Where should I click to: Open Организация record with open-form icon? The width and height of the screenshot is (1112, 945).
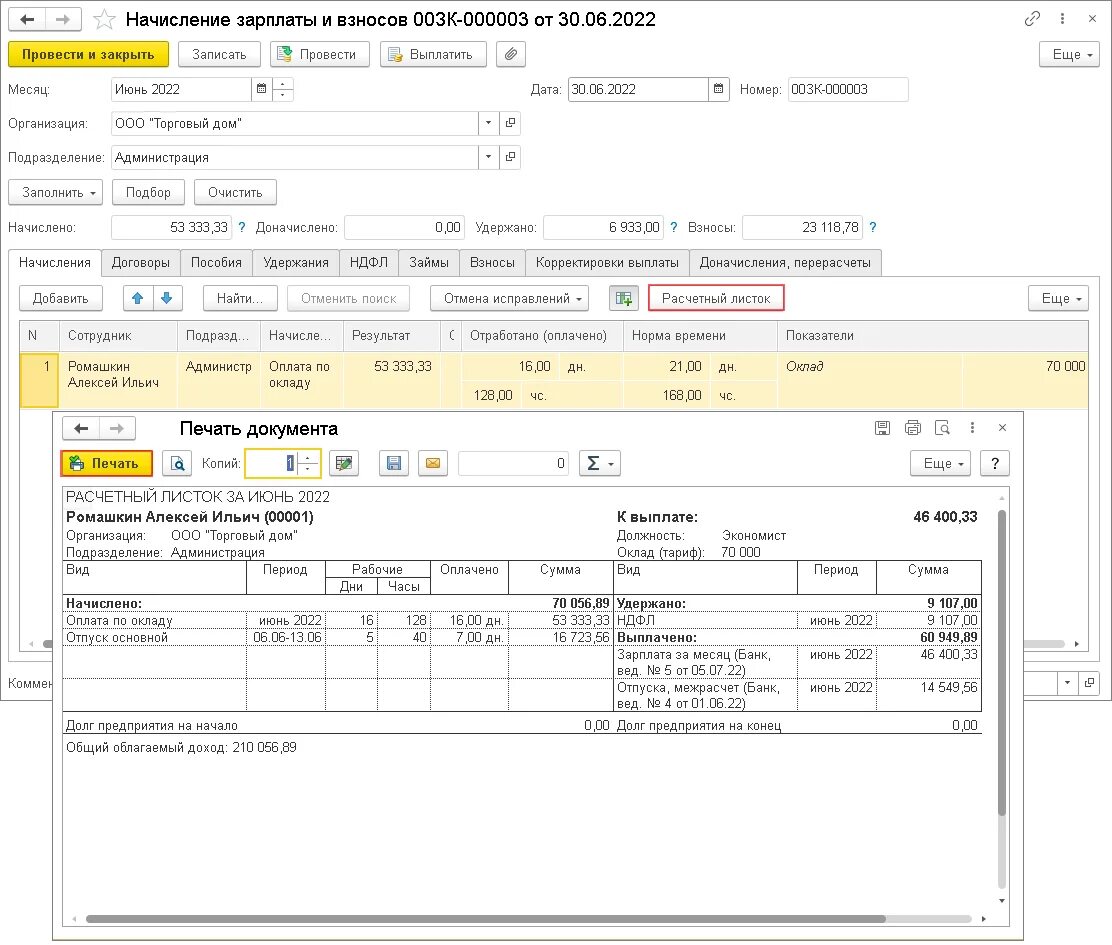click(x=510, y=123)
